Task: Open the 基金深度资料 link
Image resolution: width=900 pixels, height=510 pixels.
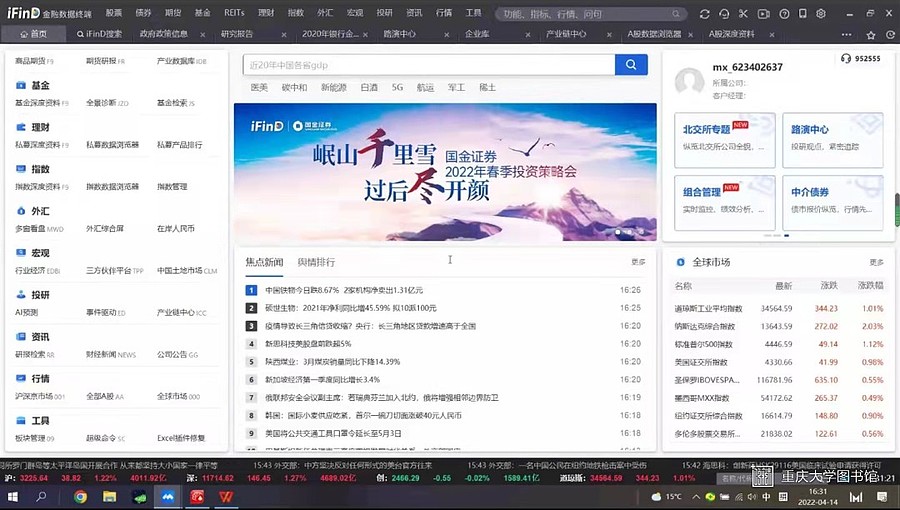Action: [x=41, y=103]
